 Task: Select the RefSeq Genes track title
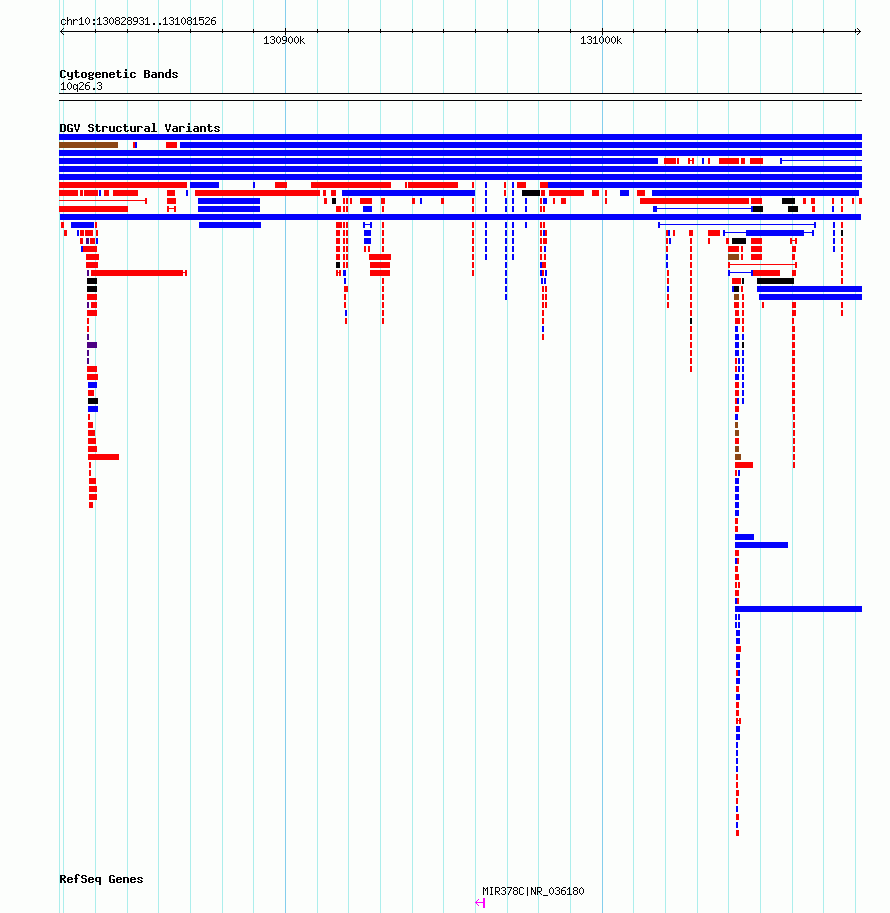(101, 879)
